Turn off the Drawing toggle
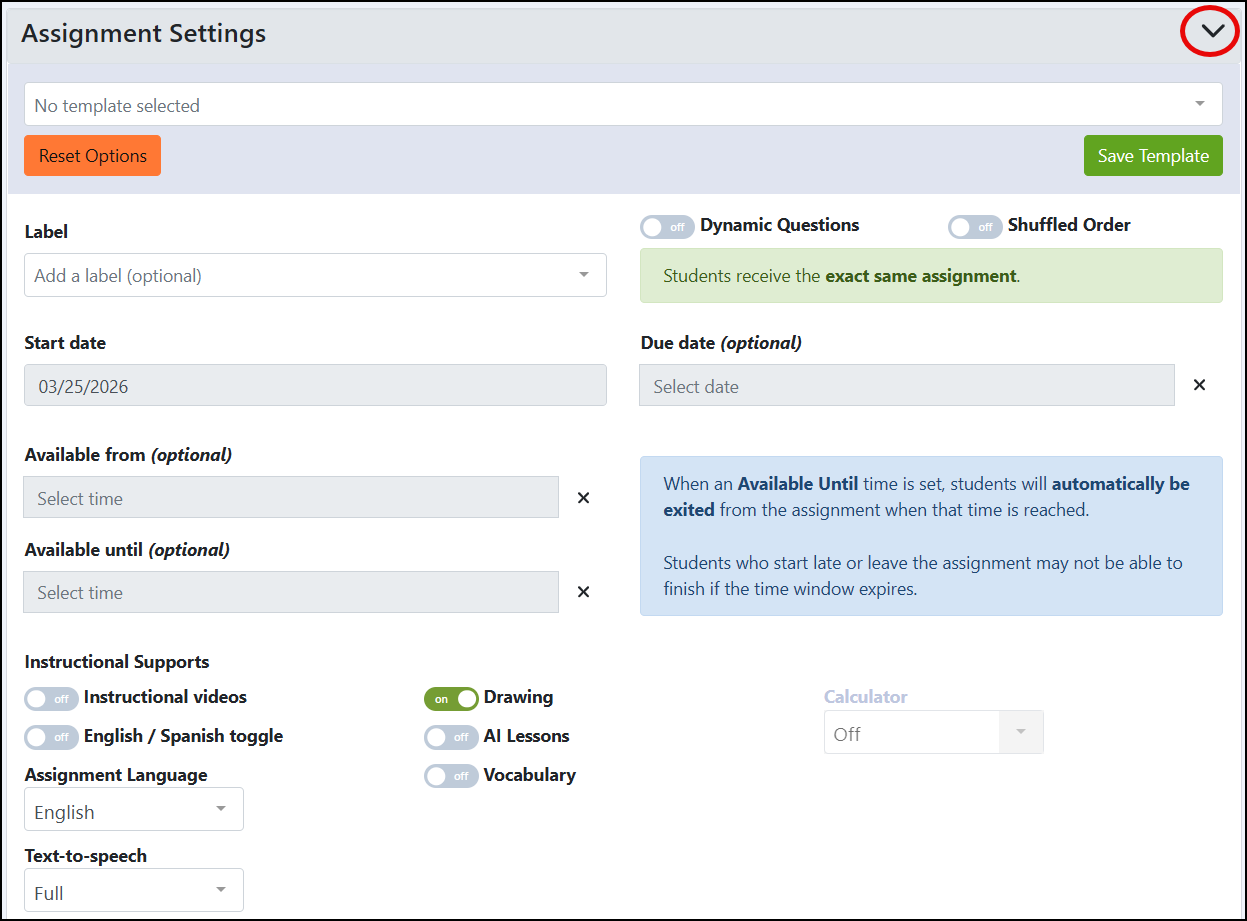 tap(451, 698)
